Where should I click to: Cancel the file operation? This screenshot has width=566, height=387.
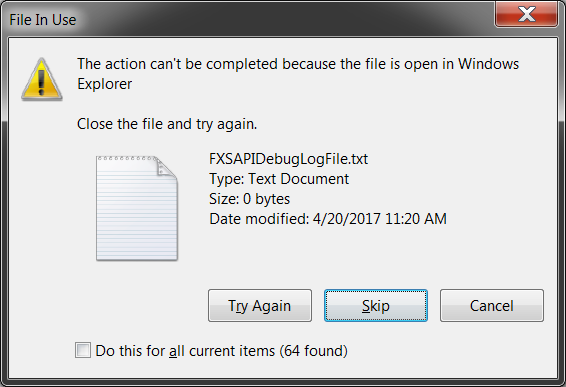pos(492,305)
